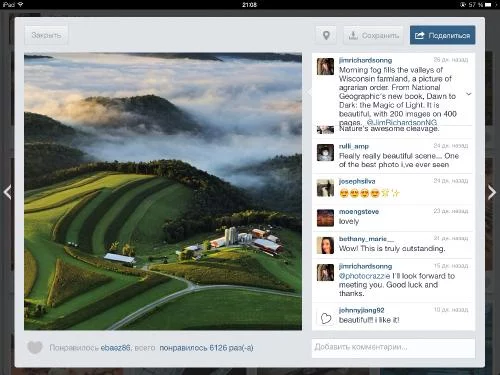Image resolution: width=500 pixels, height=375 pixels.
Task: Open ebaaz86 liker profile link
Action: pos(115,348)
